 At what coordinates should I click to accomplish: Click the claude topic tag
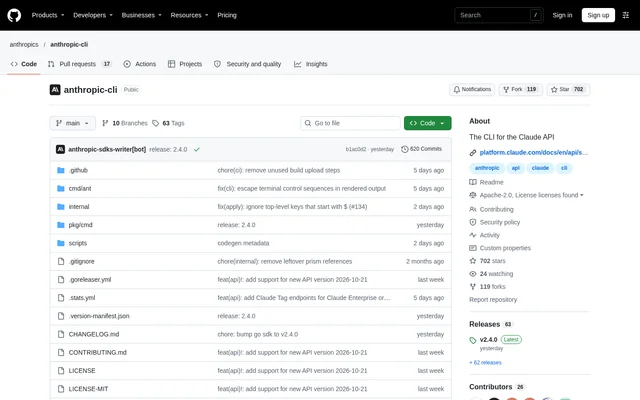click(540, 168)
